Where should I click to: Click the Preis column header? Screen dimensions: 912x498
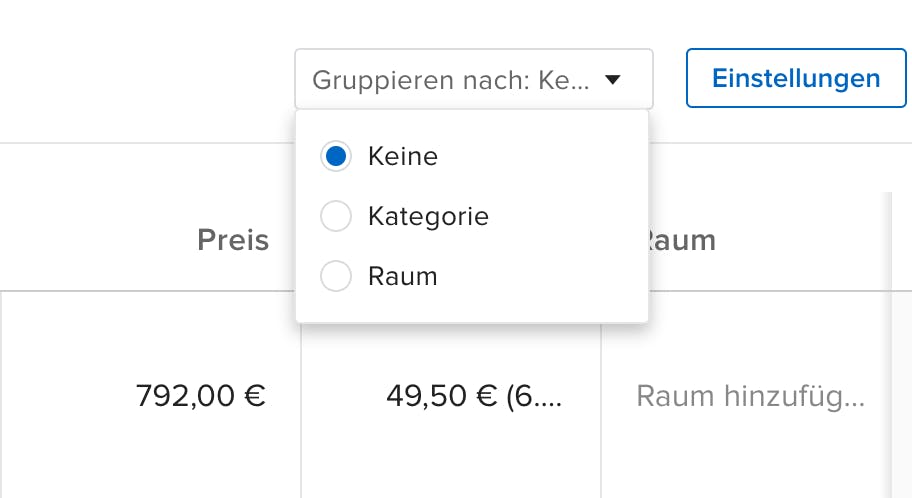[x=233, y=240]
